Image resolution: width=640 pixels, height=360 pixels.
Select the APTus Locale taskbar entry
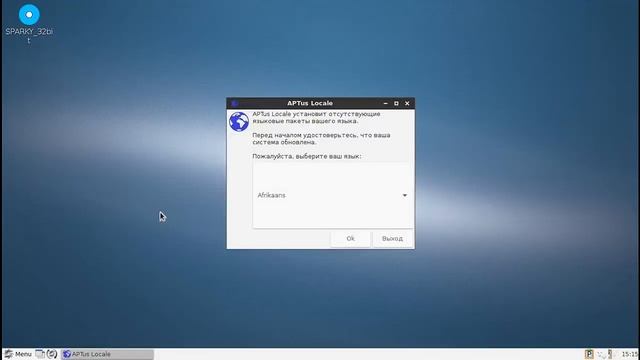pos(107,354)
